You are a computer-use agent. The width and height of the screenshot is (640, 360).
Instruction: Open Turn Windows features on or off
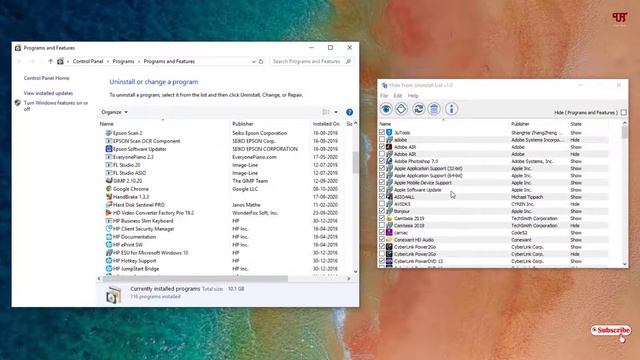tap(56, 106)
